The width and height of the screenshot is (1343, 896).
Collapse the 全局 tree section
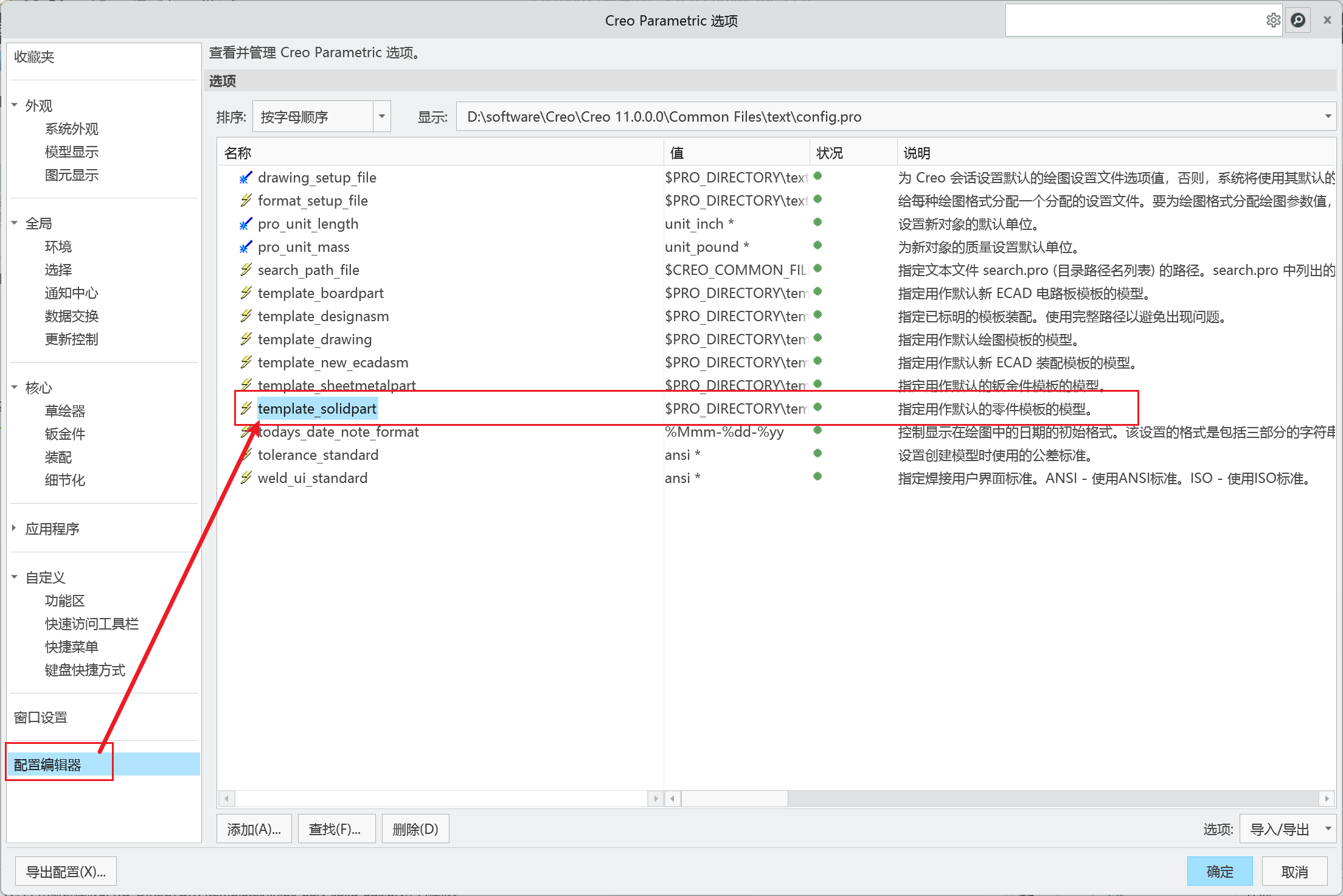[15, 223]
